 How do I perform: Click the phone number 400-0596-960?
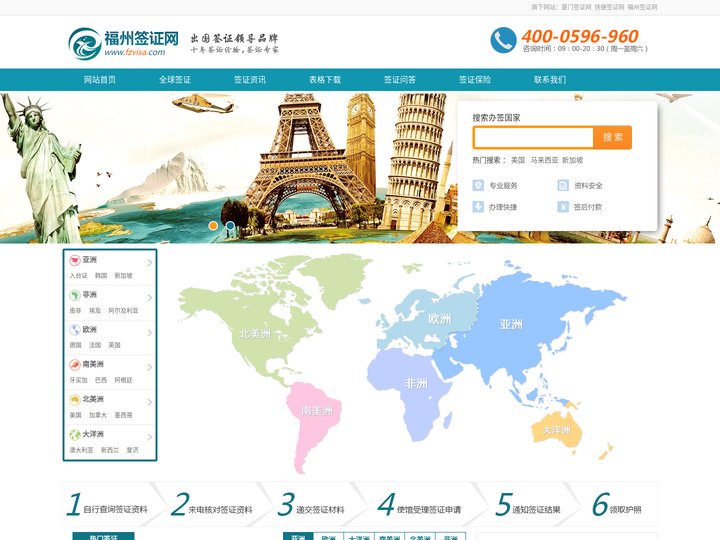click(580, 36)
